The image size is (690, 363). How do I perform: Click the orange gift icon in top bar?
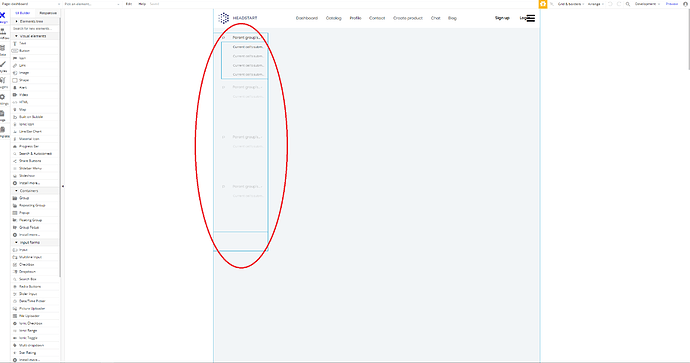click(x=543, y=4)
